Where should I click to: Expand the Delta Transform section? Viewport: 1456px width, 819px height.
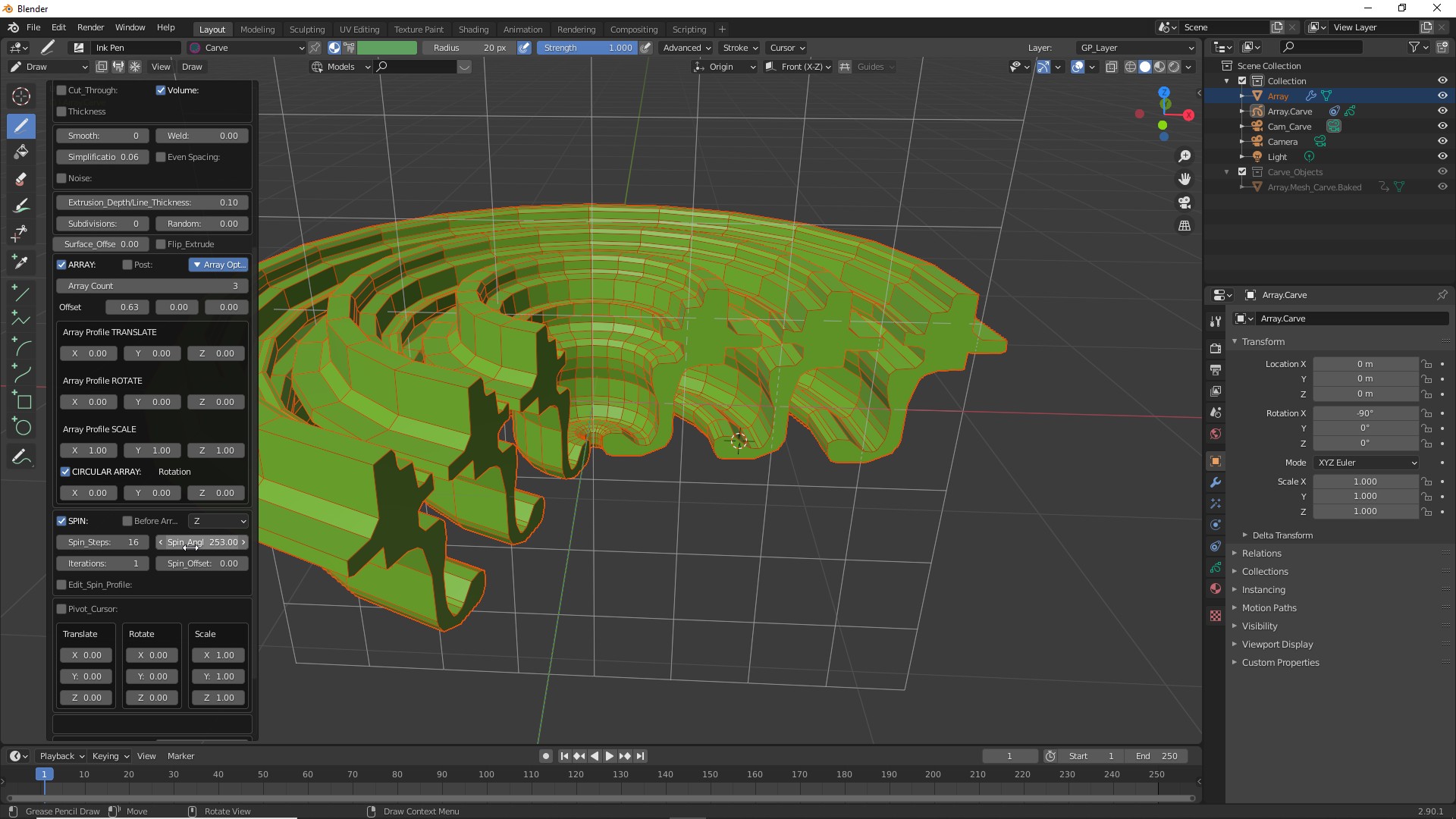click(1282, 535)
